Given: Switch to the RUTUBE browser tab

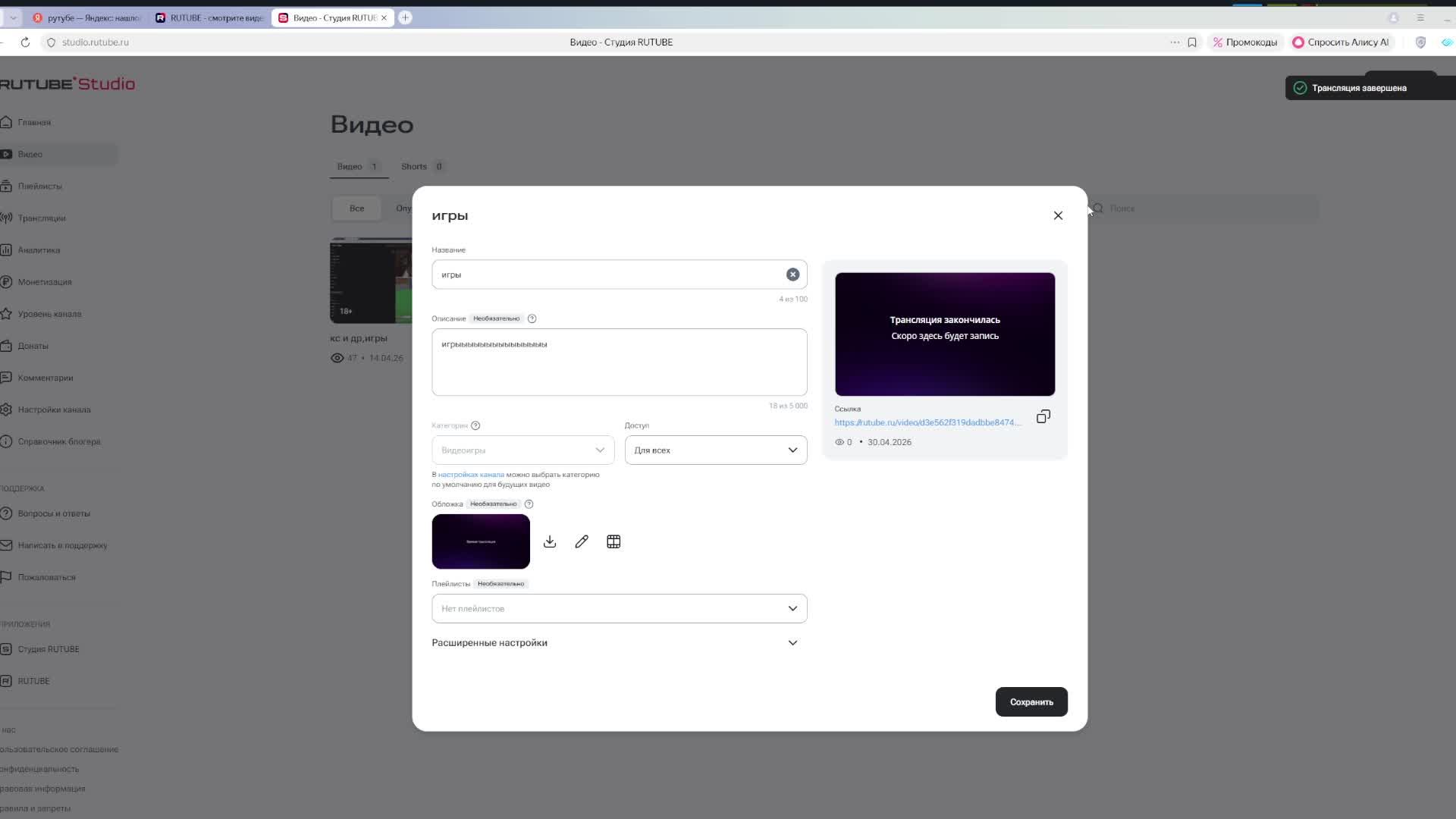Looking at the screenshot, I should coord(210,17).
